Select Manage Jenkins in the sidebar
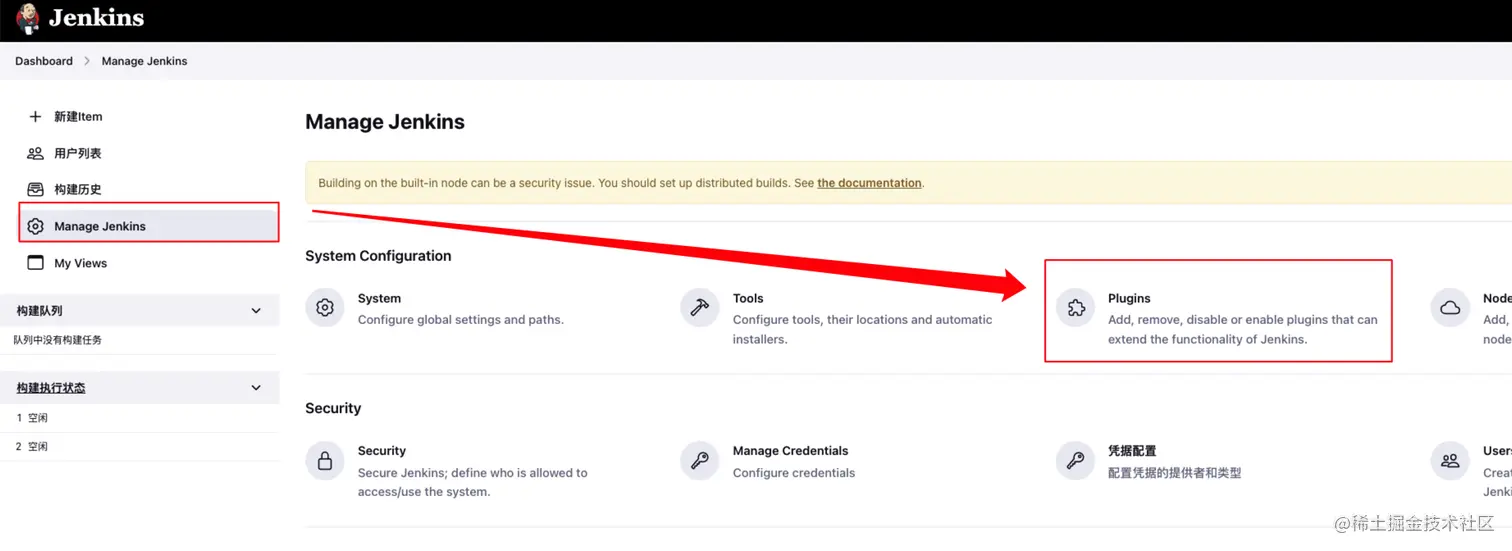The image size is (1512, 551). [x=99, y=227]
